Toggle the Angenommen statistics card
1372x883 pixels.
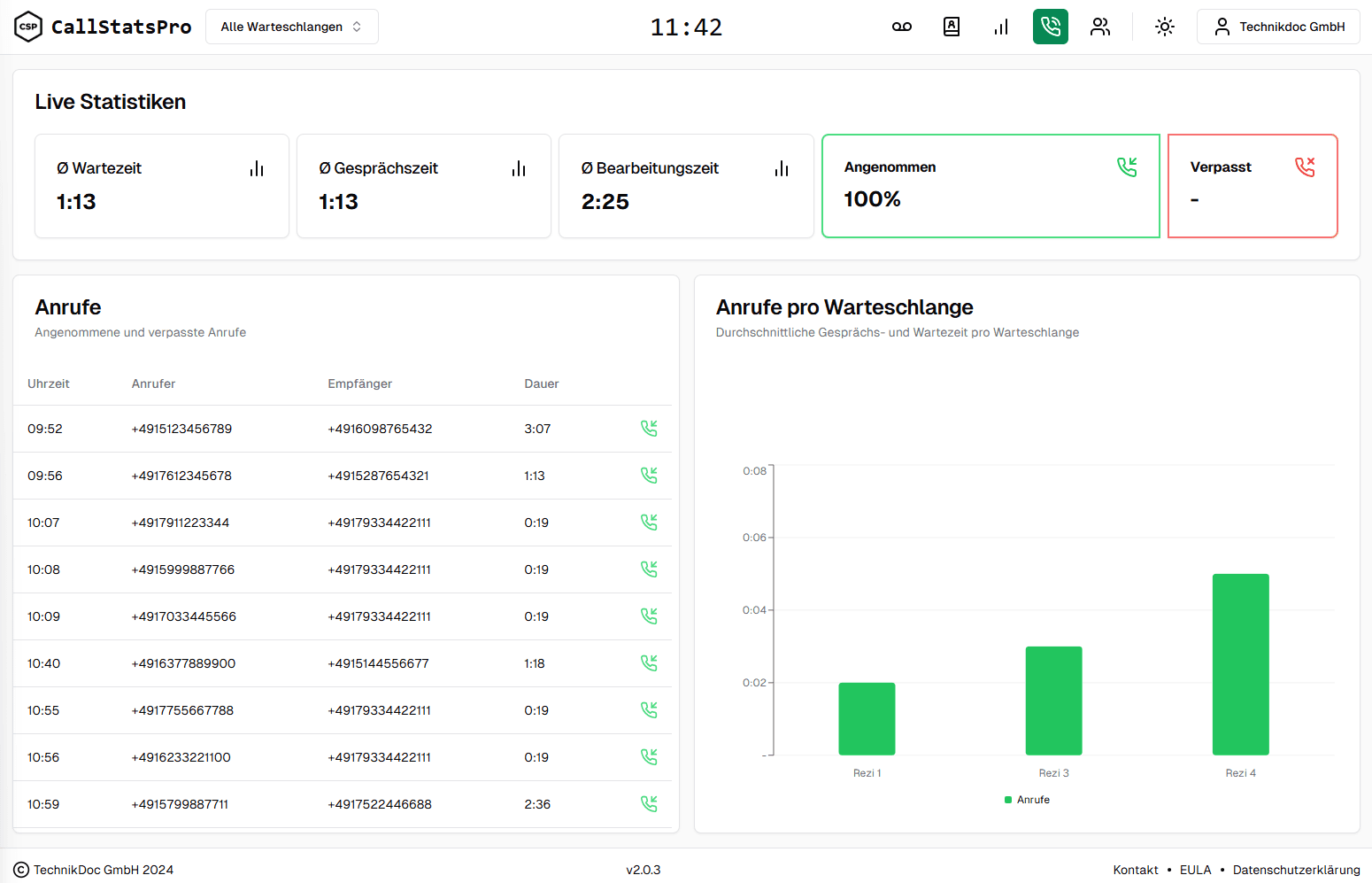pyautogui.click(x=990, y=186)
